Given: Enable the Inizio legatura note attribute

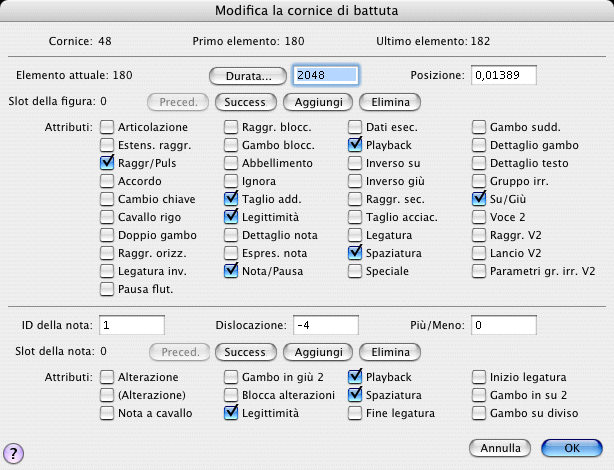Looking at the screenshot, I should pyautogui.click(x=479, y=377).
